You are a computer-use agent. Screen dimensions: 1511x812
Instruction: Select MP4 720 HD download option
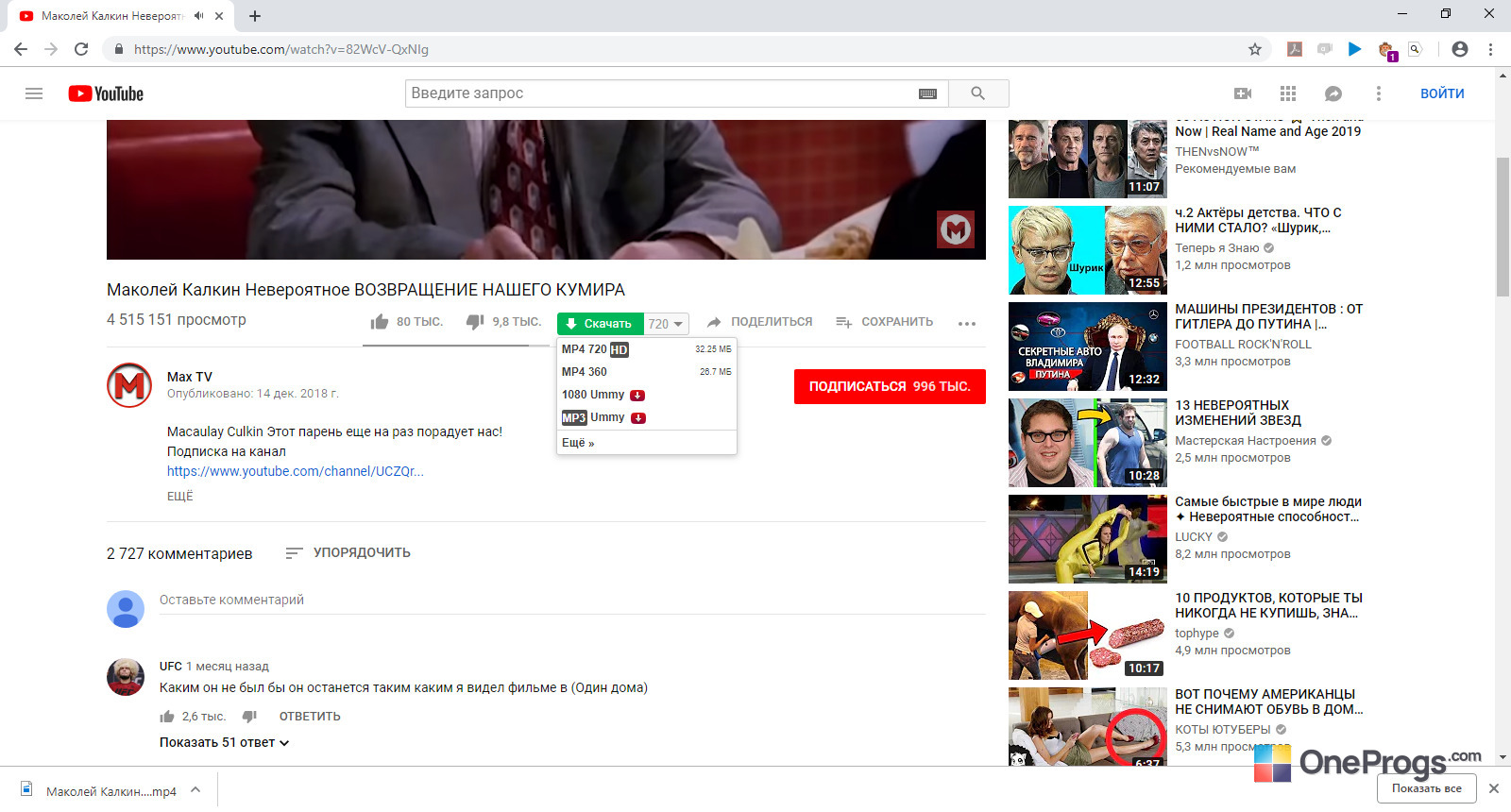pos(647,349)
